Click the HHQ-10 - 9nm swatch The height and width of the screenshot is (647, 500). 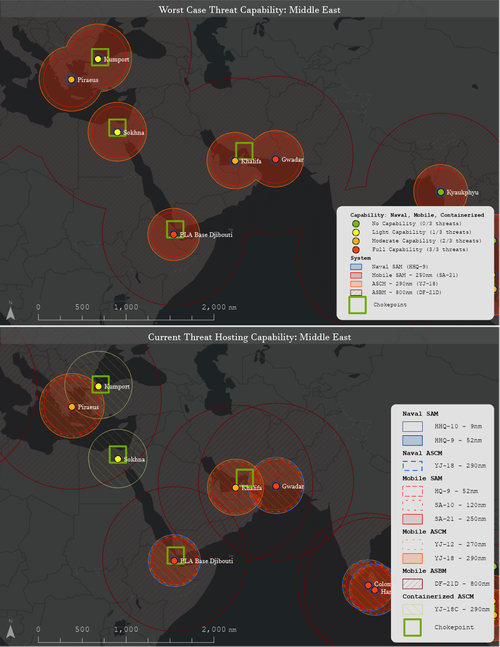tap(413, 427)
